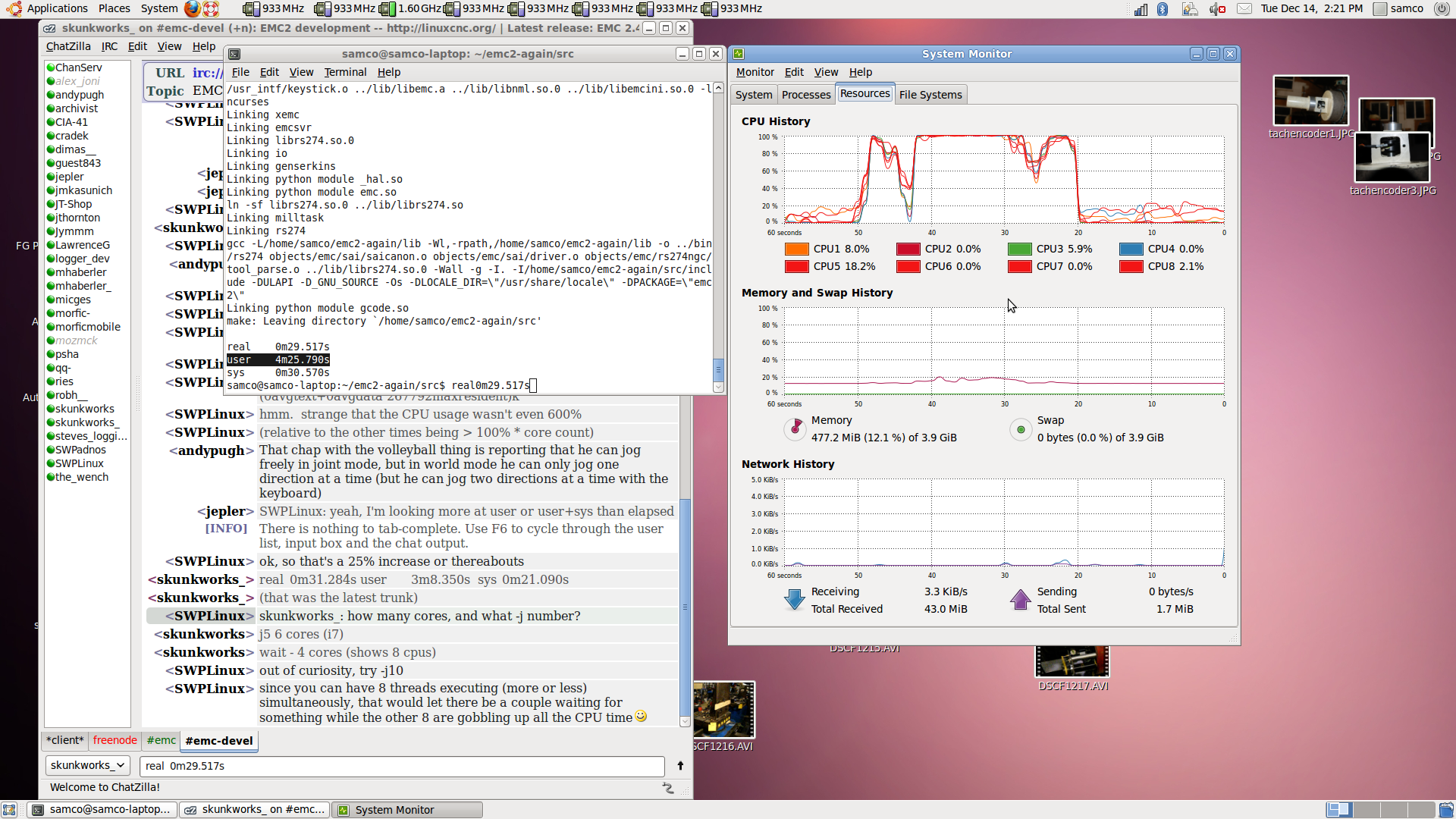The height and width of the screenshot is (819, 1456).
Task: Change the CPU4 blue color swatch
Action: click(1131, 249)
